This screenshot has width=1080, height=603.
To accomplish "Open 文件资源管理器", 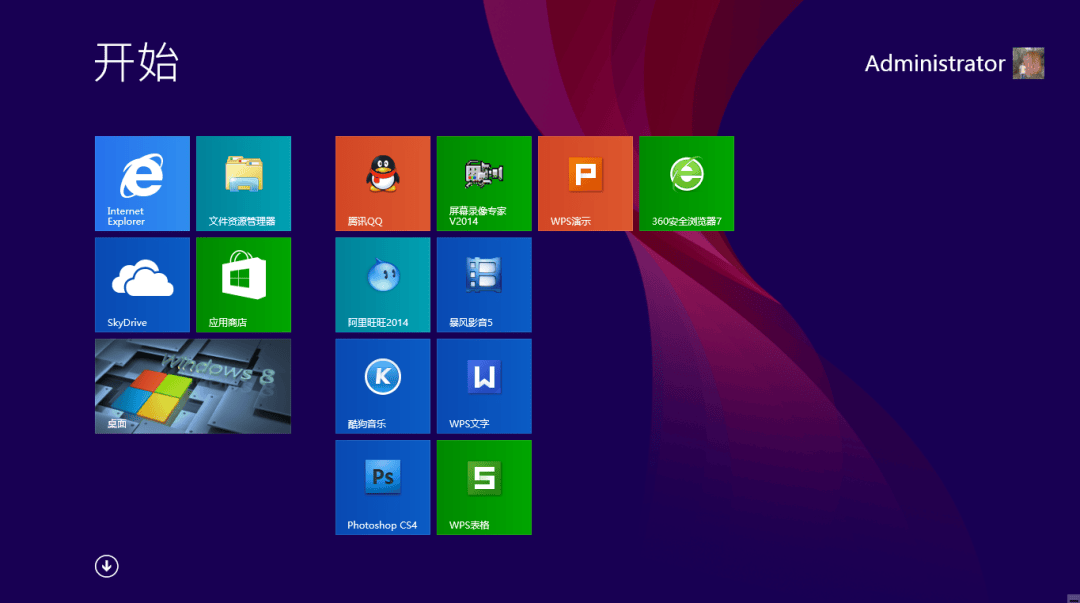I will coord(243,183).
